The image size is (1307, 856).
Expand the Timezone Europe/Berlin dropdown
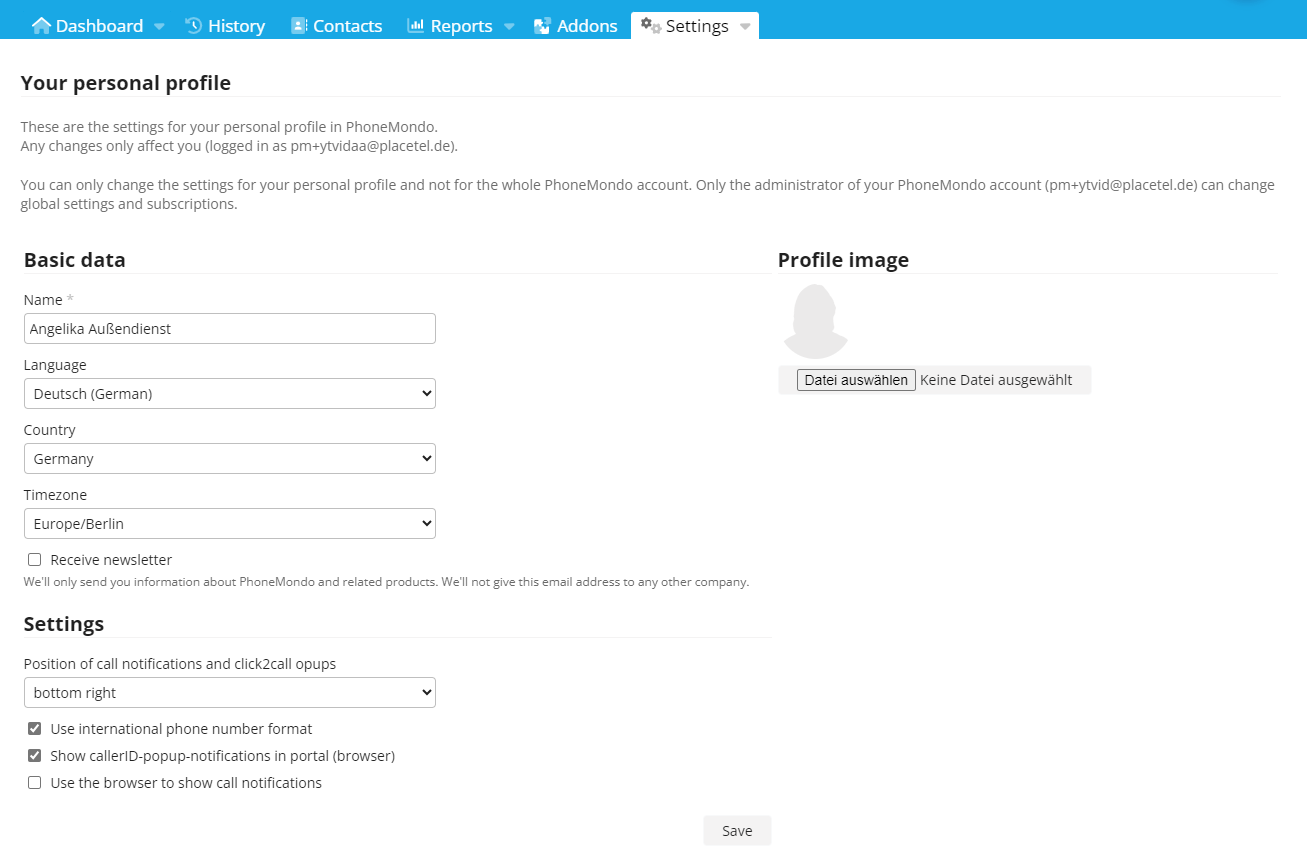(x=229, y=524)
